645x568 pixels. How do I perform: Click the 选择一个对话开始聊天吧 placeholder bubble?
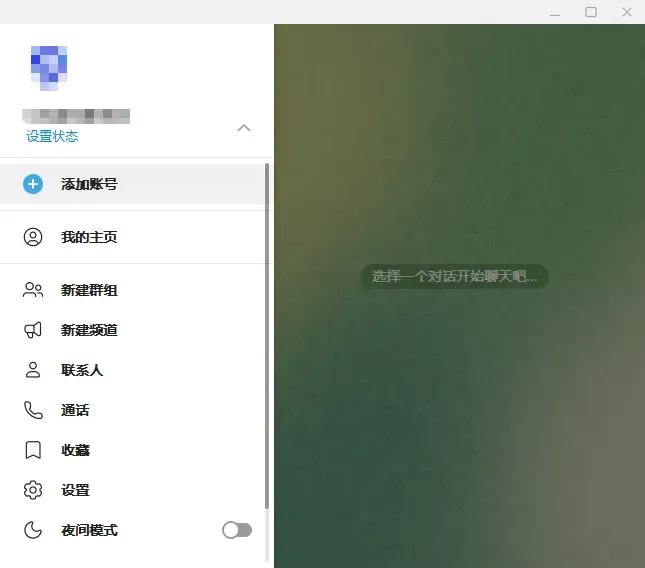pos(455,276)
